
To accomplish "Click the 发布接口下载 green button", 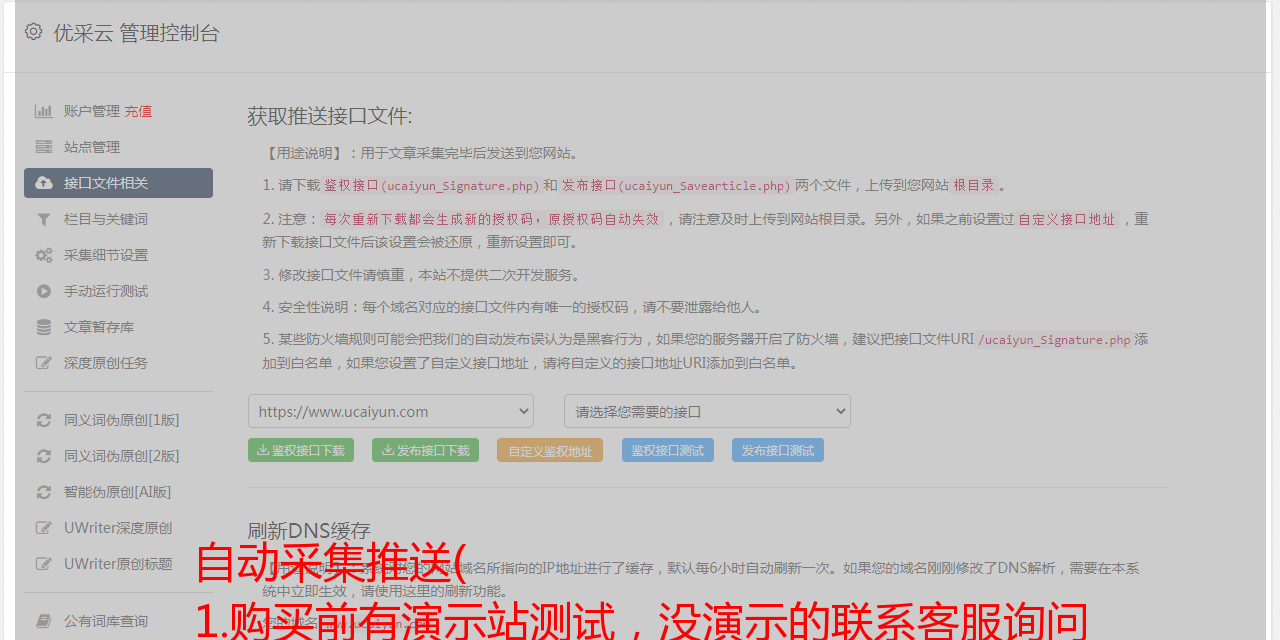I will coord(425,450).
